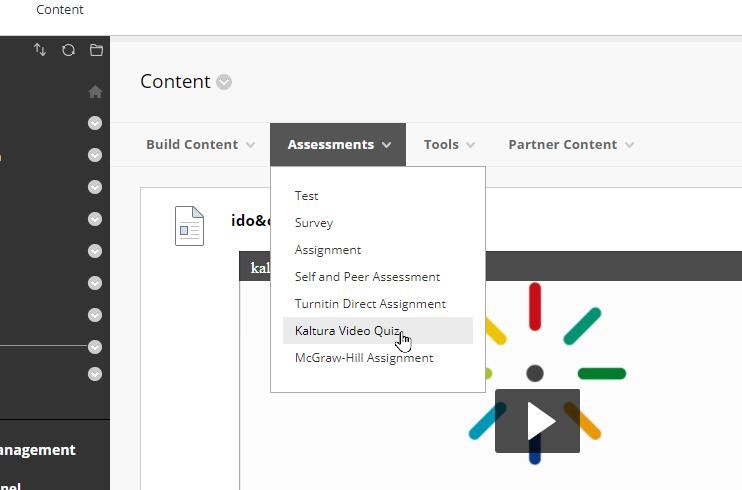742x490 pixels.
Task: Open the Build Content menu
Action: pyautogui.click(x=200, y=144)
